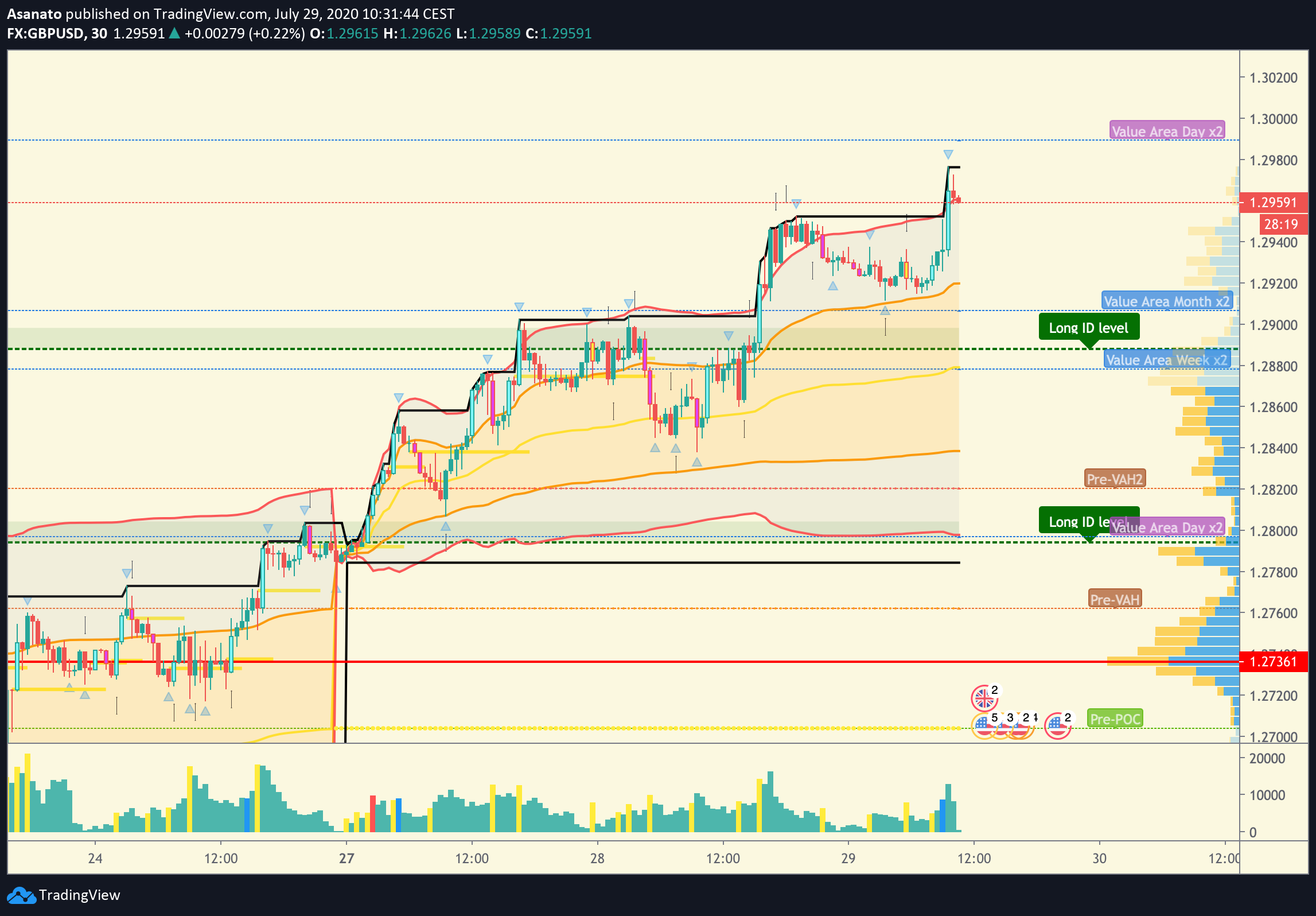Click the 1.28800 price axis label

1274,366
